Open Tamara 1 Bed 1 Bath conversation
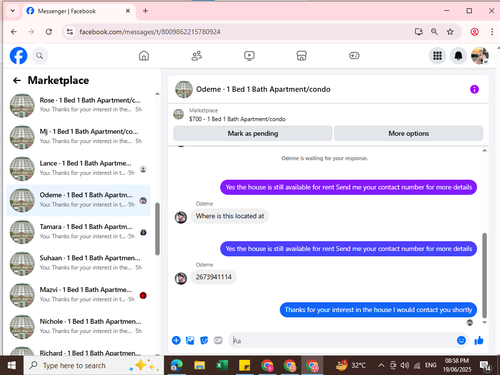This screenshot has width=500, height=375. click(79, 232)
